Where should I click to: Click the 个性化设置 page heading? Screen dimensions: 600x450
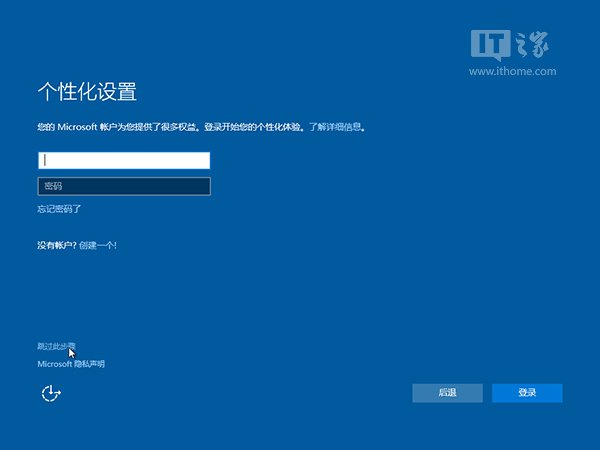pyautogui.click(x=87, y=93)
